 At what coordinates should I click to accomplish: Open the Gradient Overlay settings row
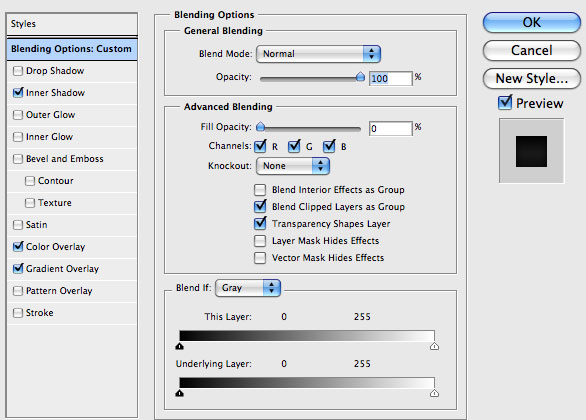pos(72,269)
